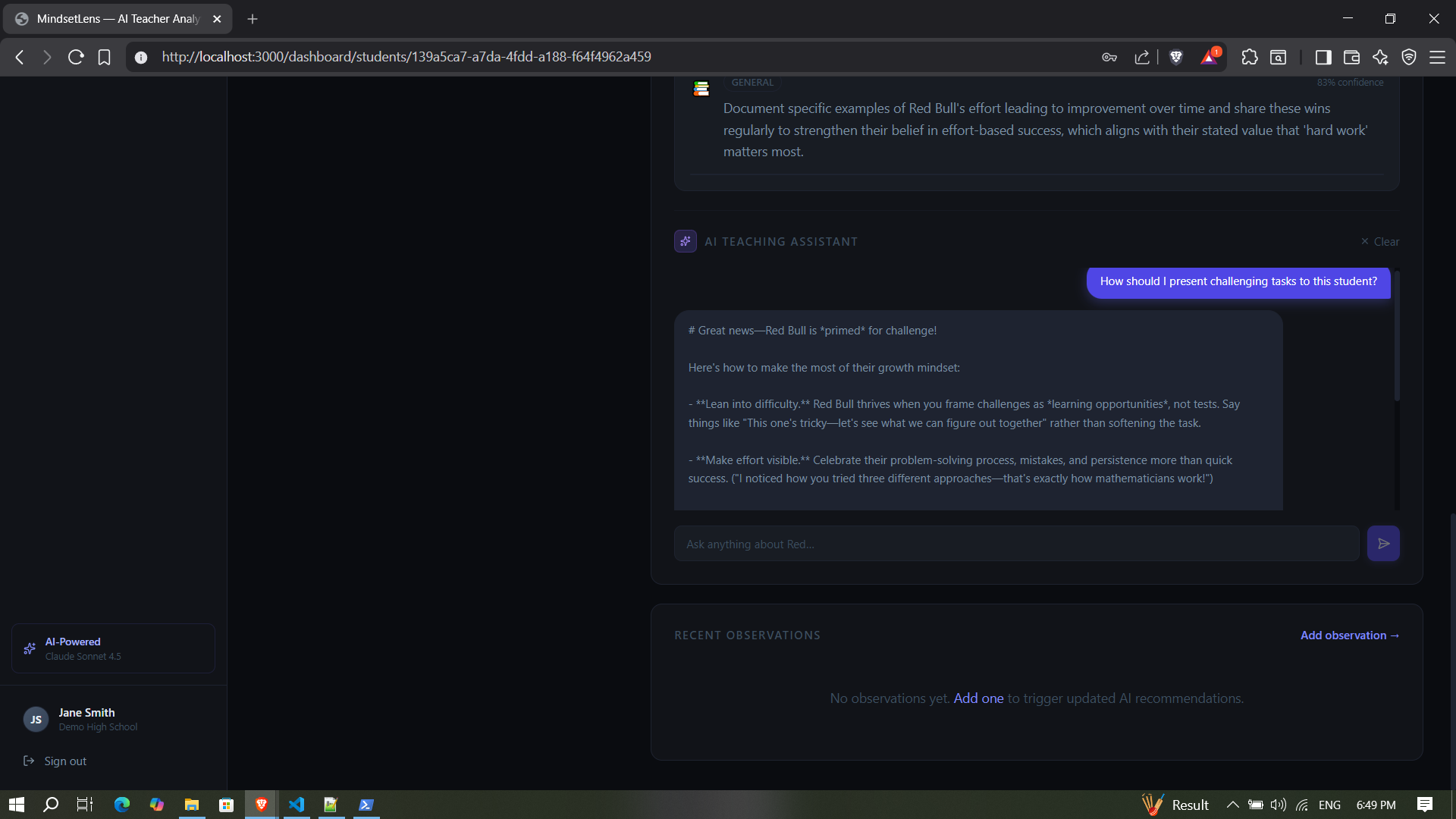Click the AI Teaching Assistant sparkle icon
This screenshot has height=819, width=1456.
pos(686,241)
